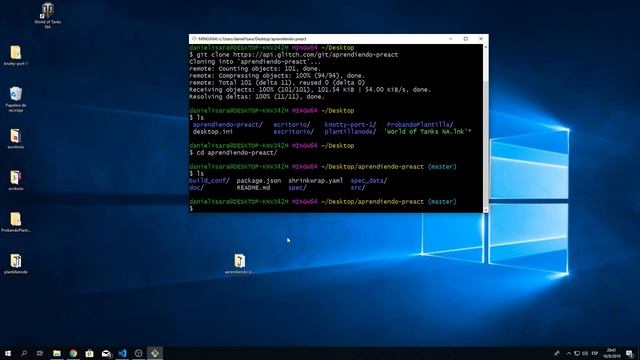Screen dimensions: 640x360
Task: Open taskbar search magnifier
Action: pyautogui.click(x=24, y=353)
